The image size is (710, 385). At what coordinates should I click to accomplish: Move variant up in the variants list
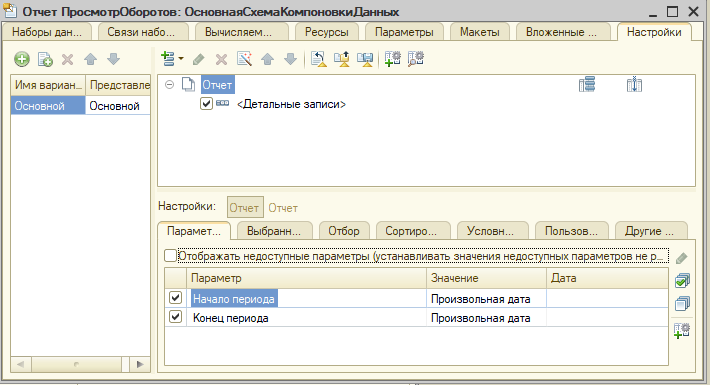click(91, 59)
